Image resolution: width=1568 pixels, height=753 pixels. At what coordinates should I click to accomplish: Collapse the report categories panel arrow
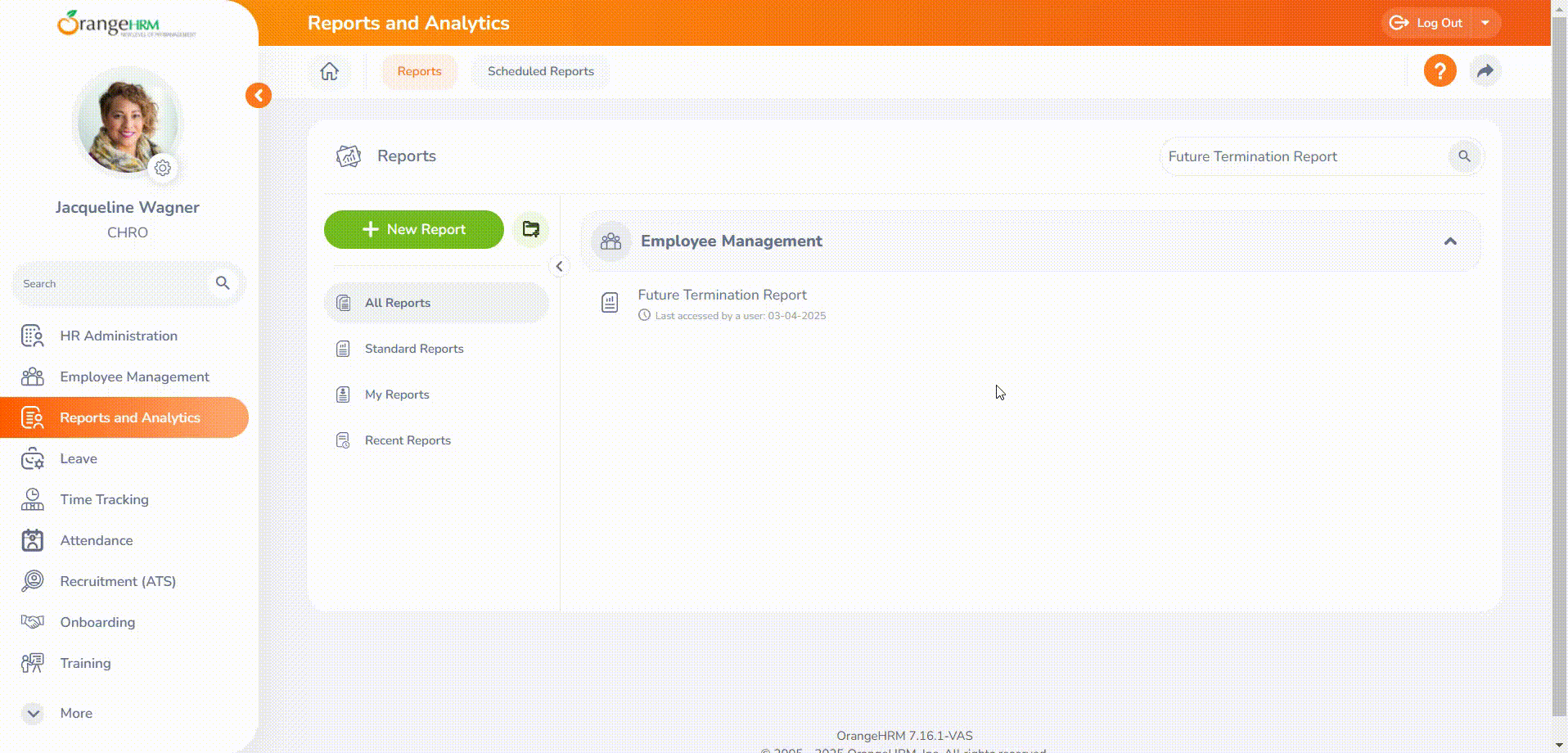559,266
